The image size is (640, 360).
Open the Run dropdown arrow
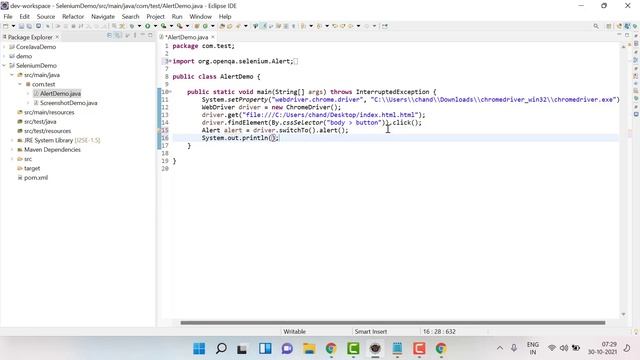(x=155, y=26)
